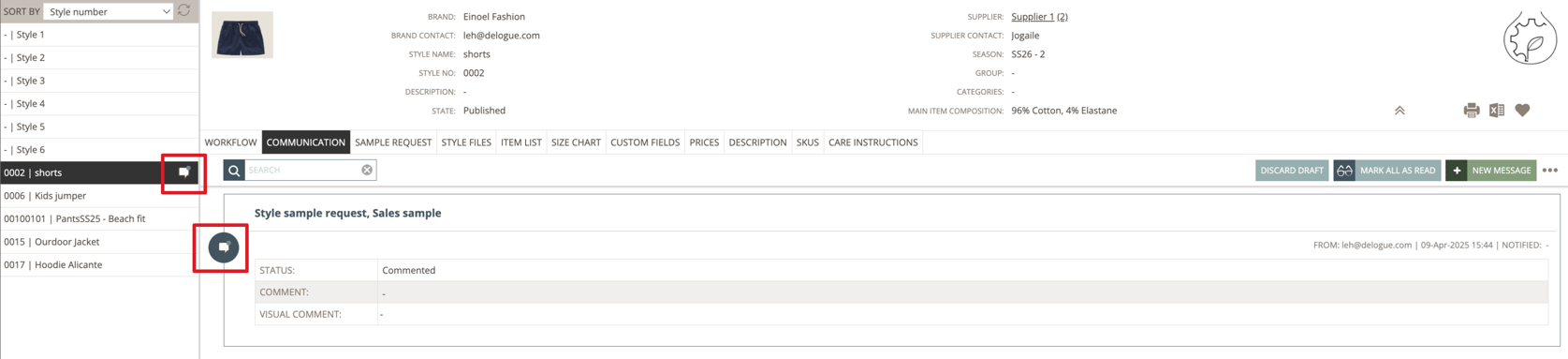Viewport: 1568px width, 359px height.
Task: Mark the style as favorite with the heart icon
Action: click(x=1523, y=111)
